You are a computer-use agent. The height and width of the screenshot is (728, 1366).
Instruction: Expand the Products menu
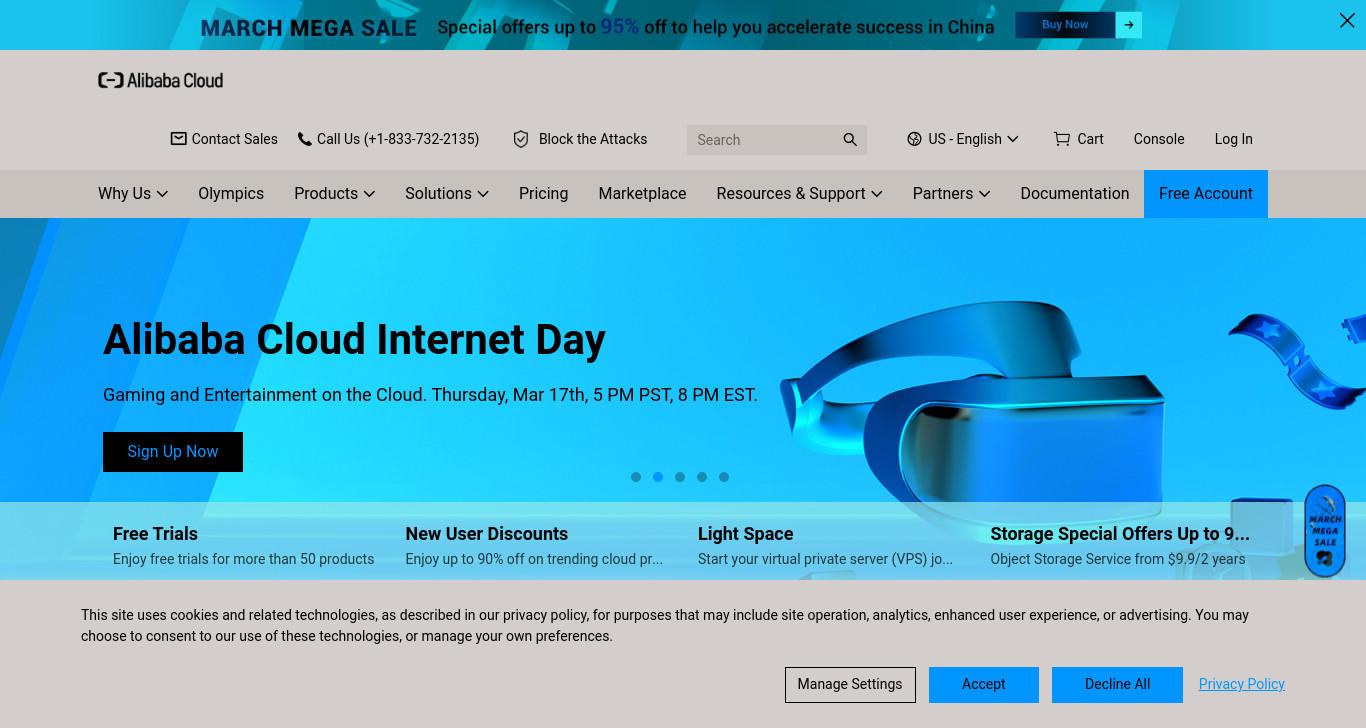click(334, 194)
